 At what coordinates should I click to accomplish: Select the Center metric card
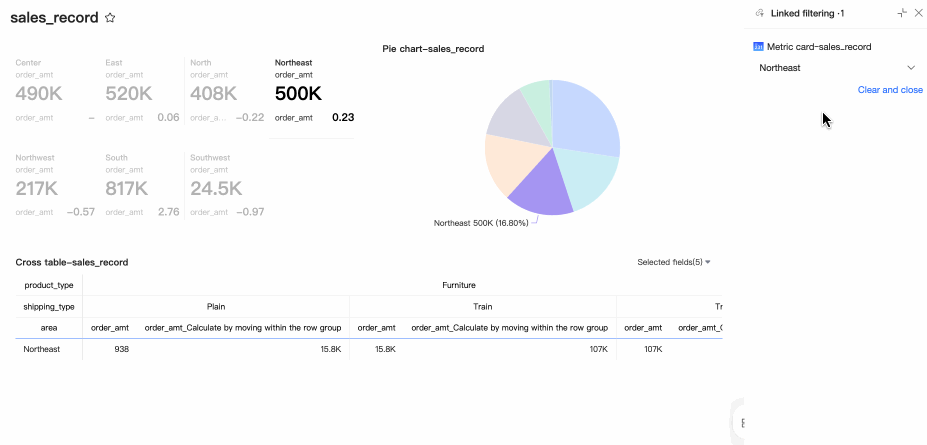click(x=55, y=90)
